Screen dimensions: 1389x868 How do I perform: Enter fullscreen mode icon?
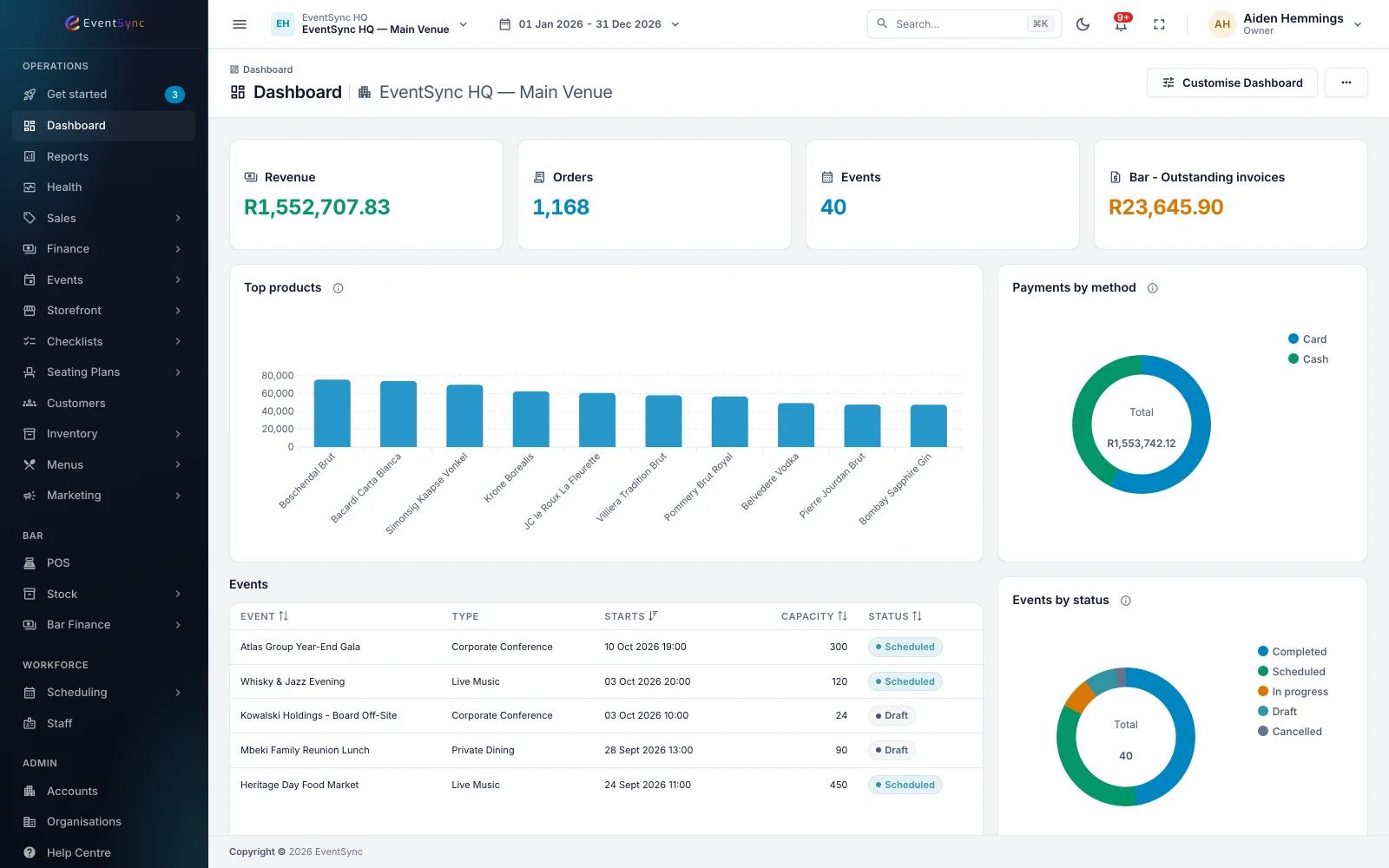[1159, 24]
